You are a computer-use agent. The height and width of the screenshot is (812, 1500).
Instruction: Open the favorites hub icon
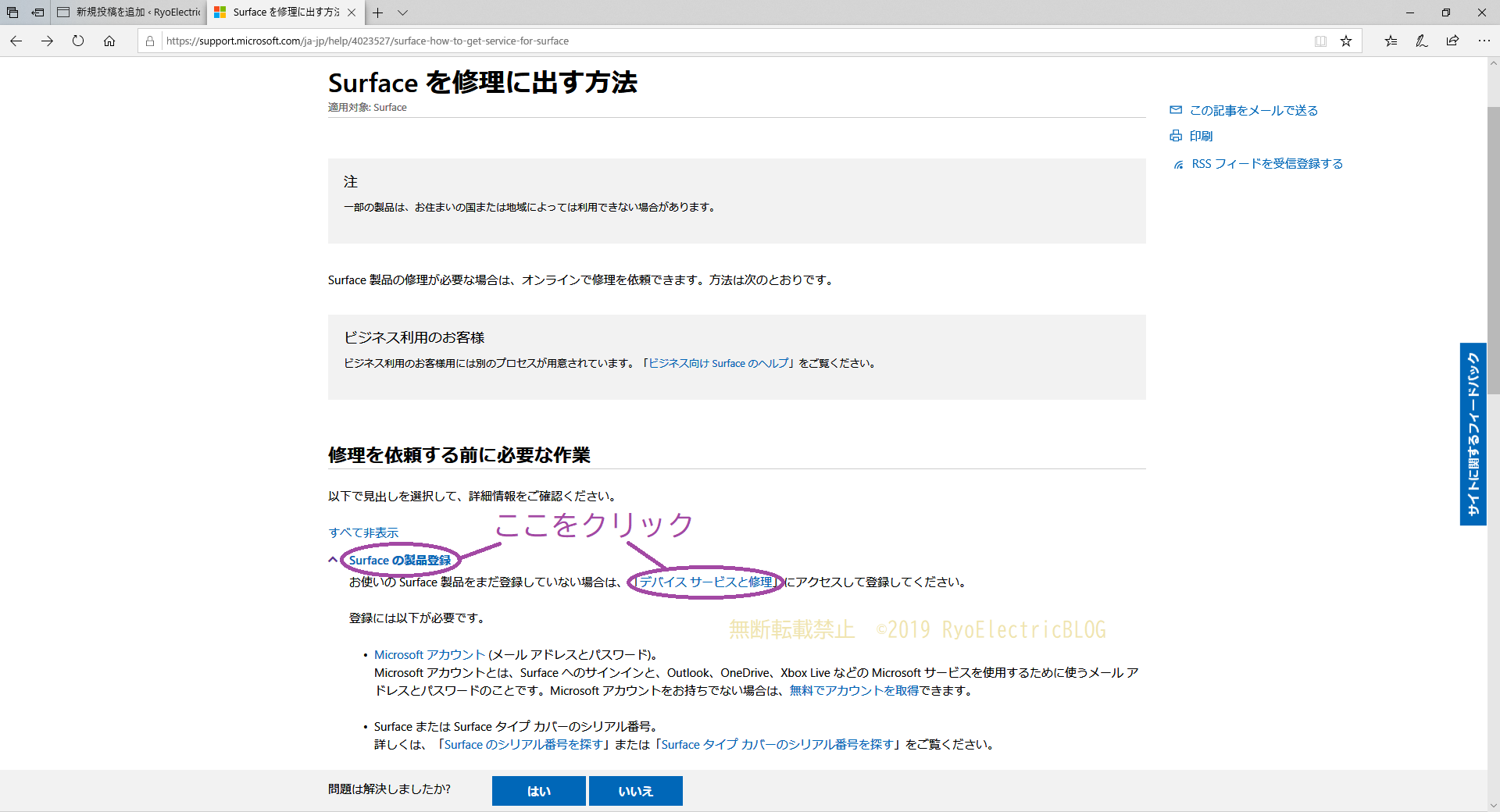(x=1391, y=41)
